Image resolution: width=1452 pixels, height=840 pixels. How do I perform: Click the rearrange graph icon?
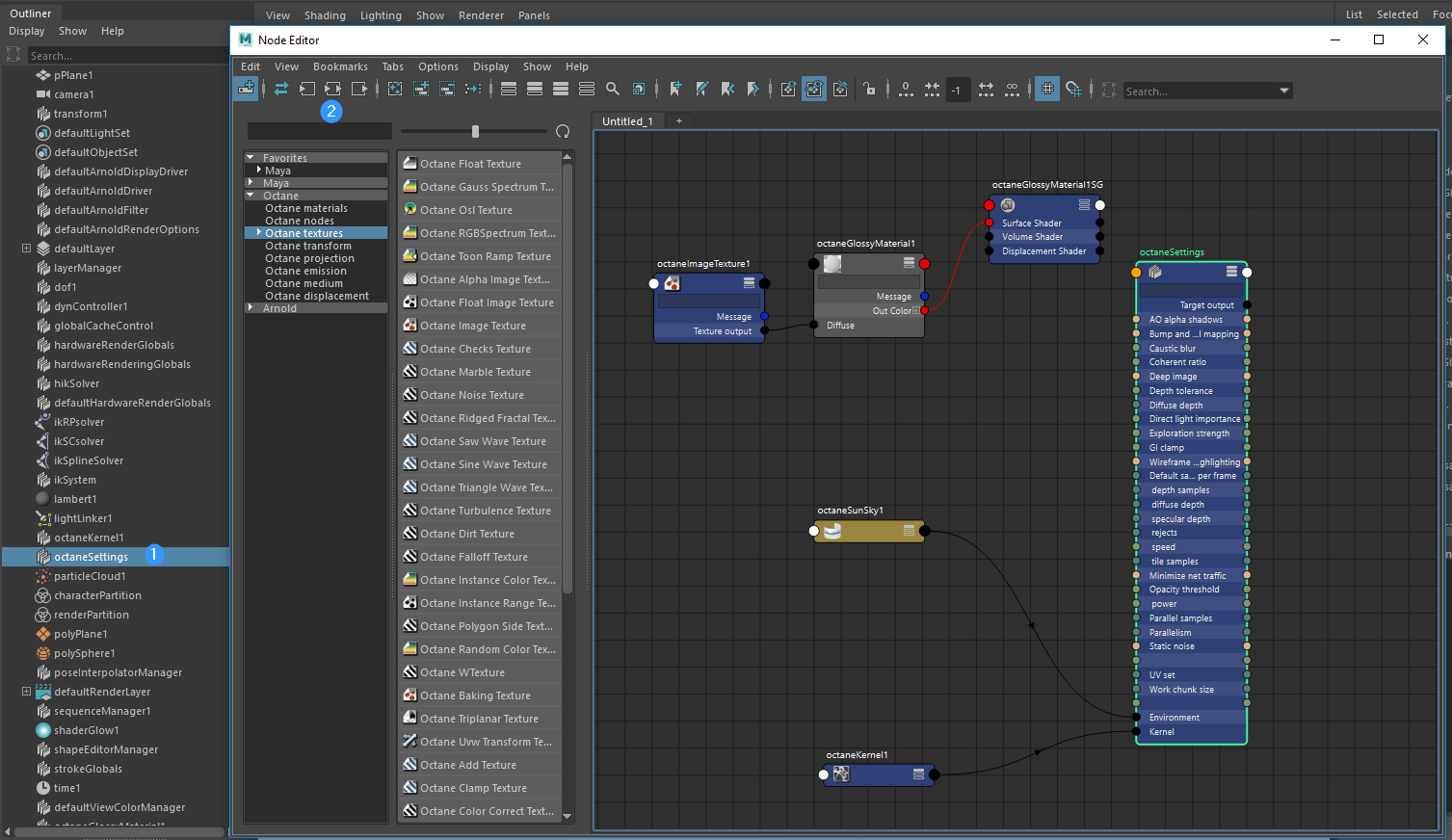(473, 89)
